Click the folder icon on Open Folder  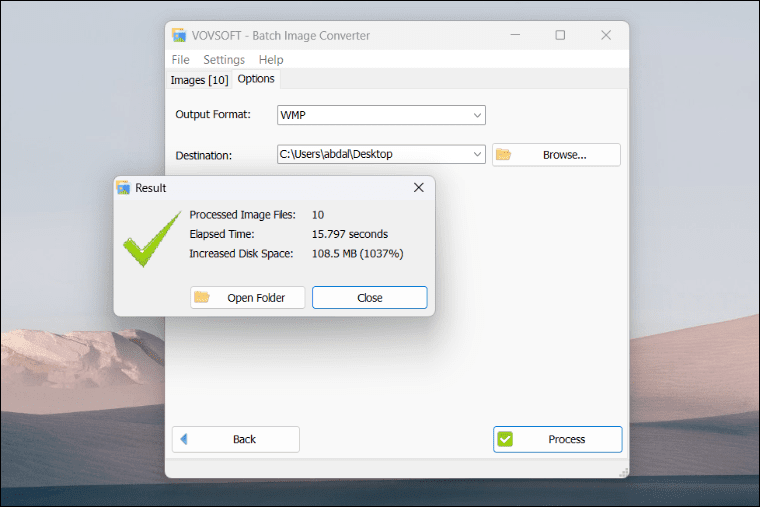point(202,297)
